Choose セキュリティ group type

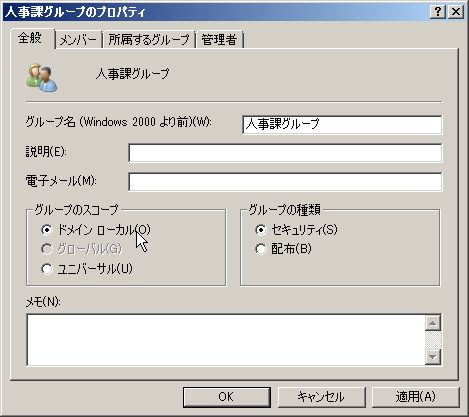(261, 230)
